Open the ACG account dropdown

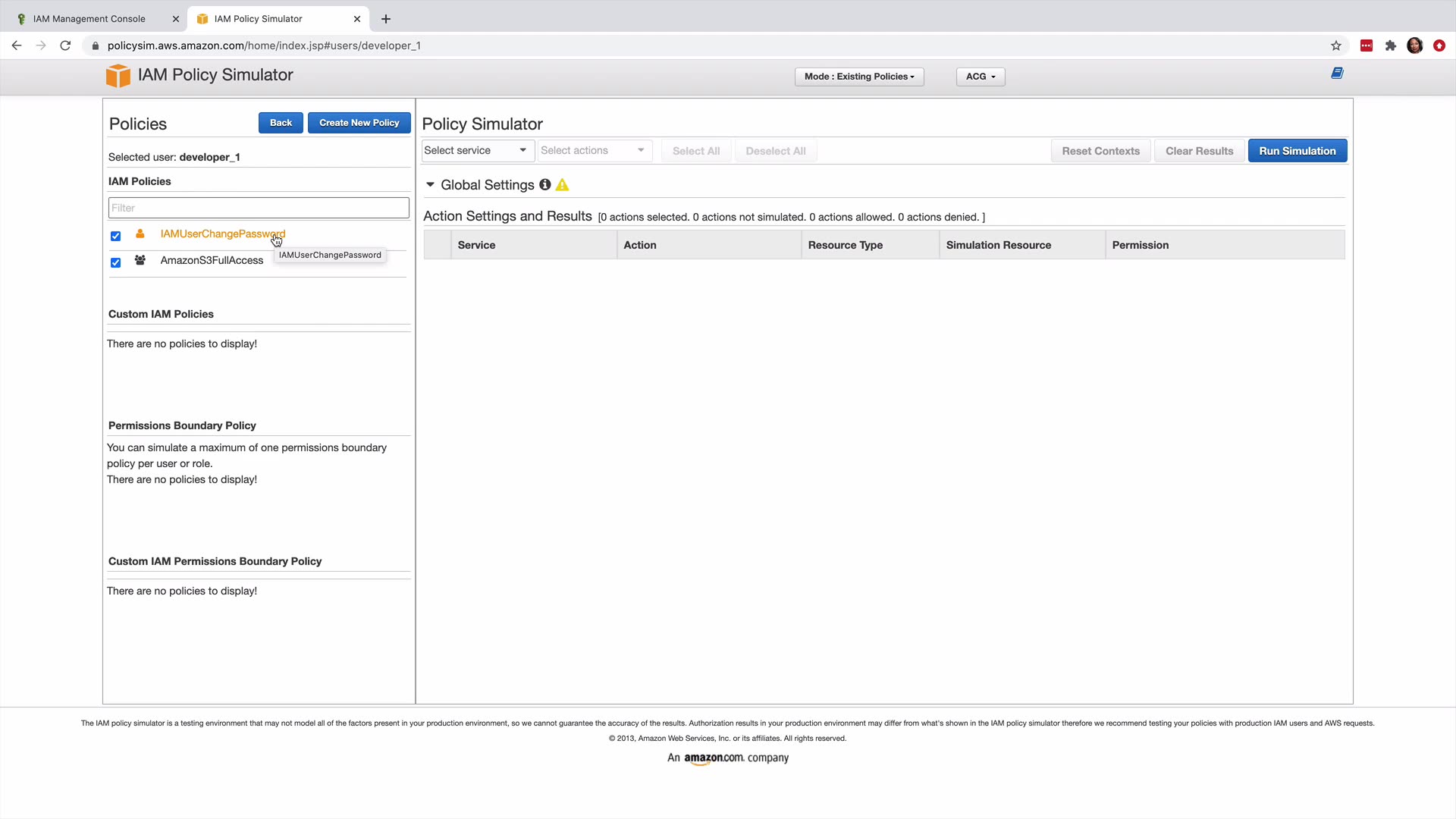[980, 77]
